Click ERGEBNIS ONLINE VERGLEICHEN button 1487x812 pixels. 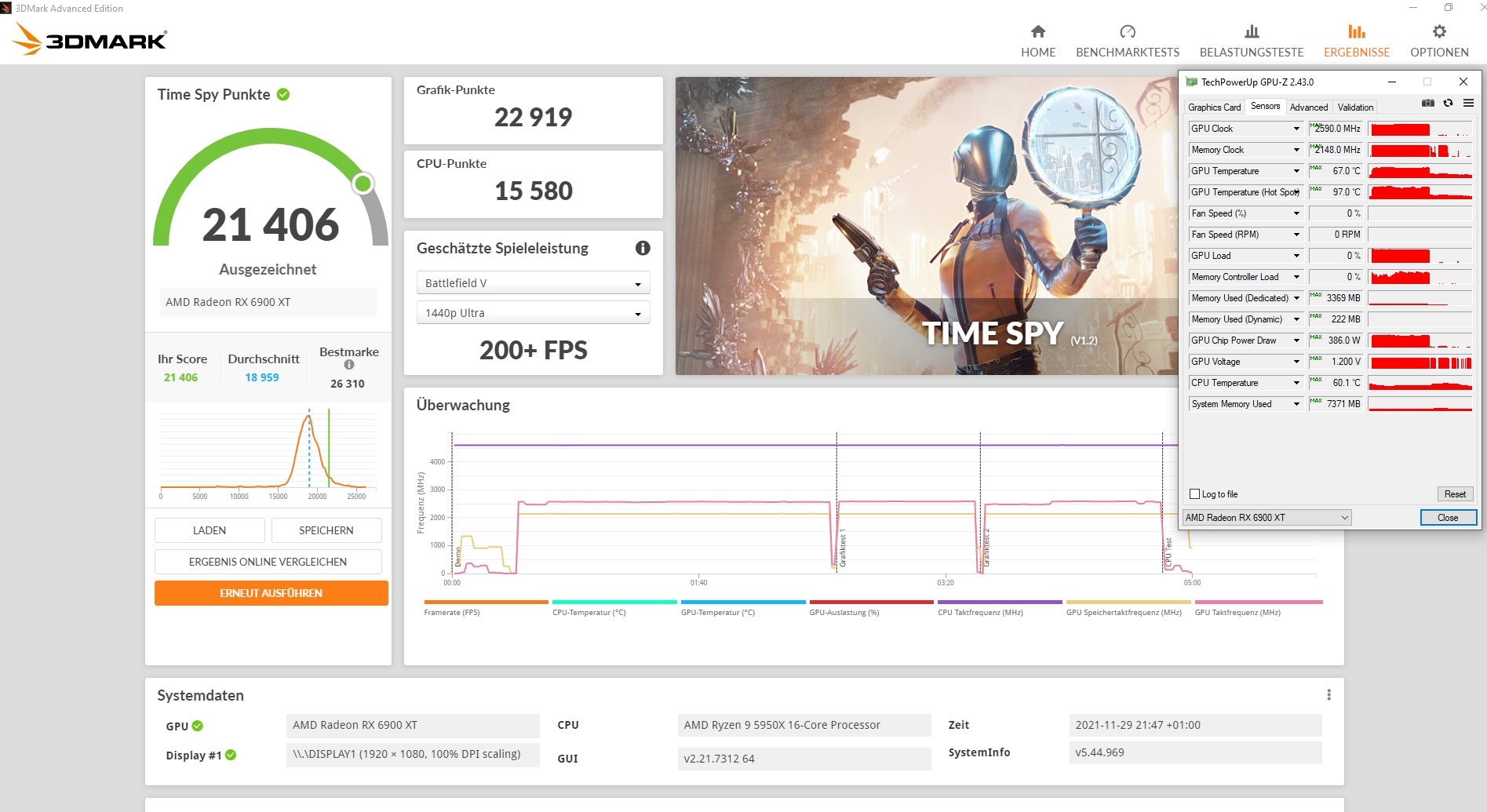268,562
